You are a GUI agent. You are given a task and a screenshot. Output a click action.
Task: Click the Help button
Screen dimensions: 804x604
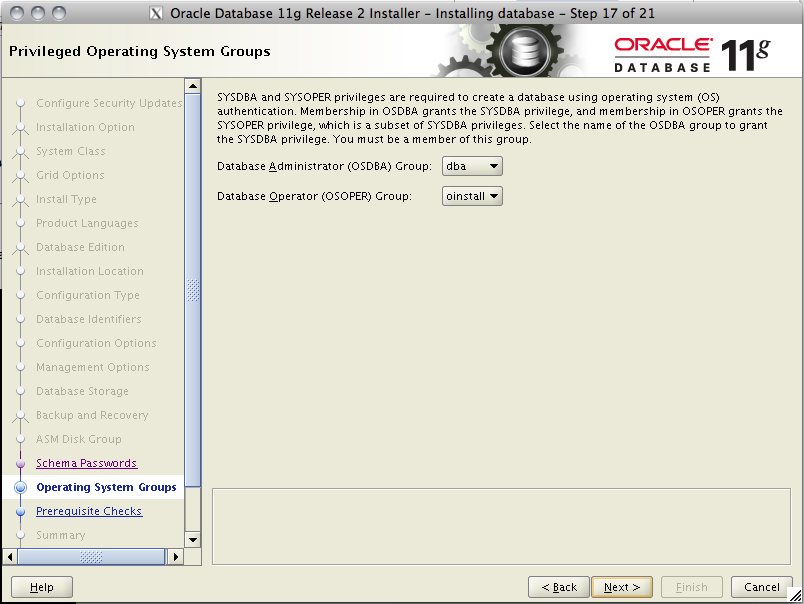point(41,587)
